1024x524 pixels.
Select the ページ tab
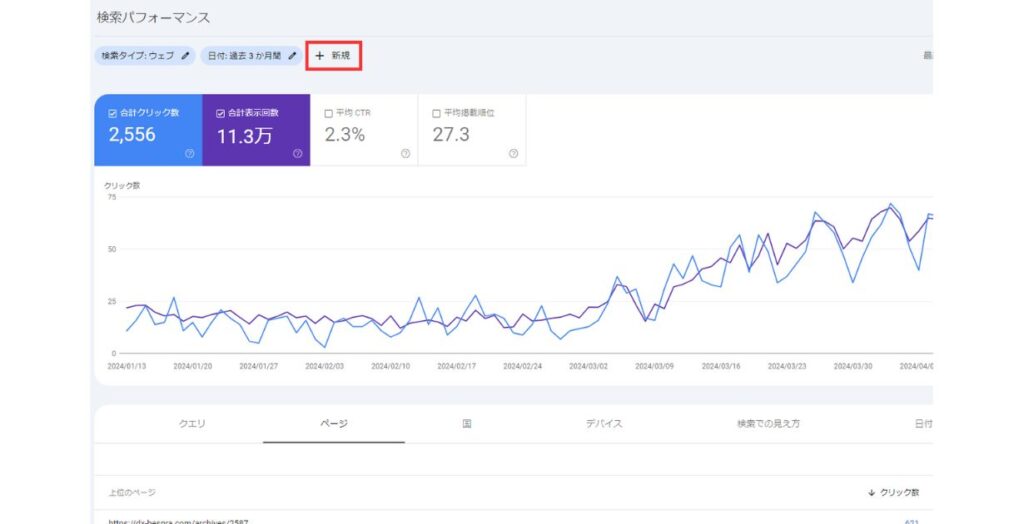(x=334, y=424)
